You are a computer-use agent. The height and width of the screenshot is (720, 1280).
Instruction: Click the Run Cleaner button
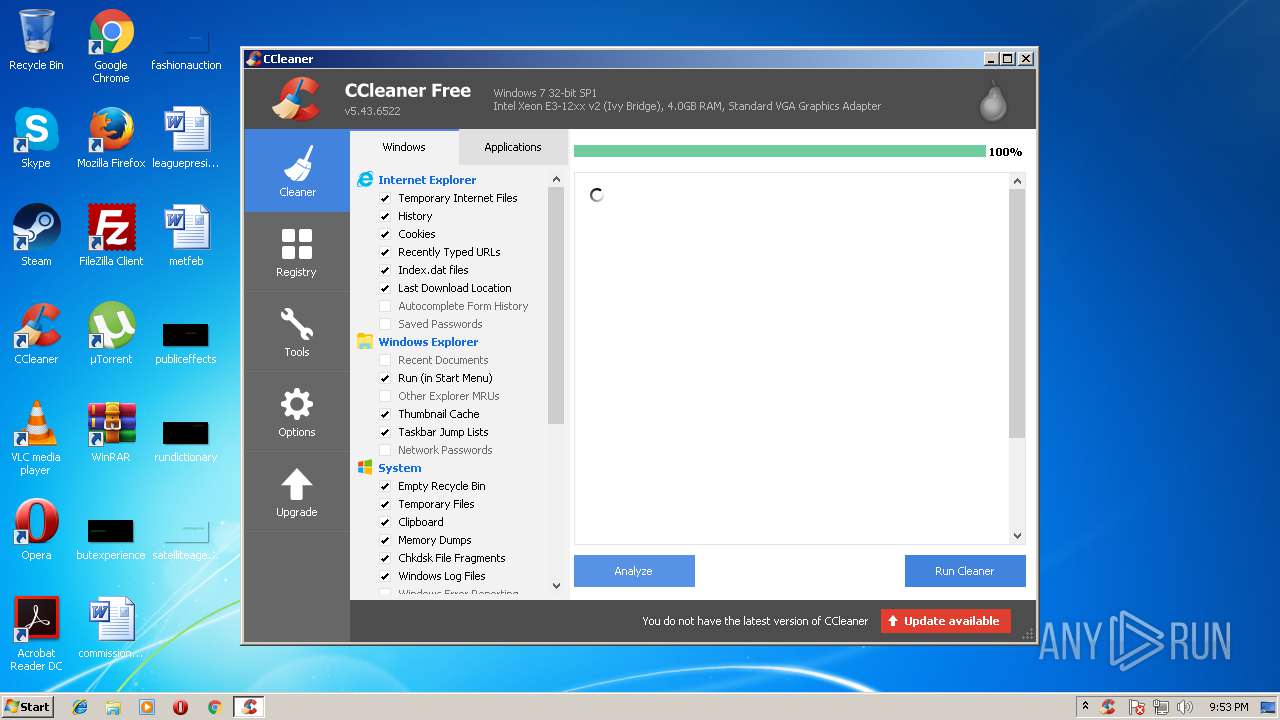click(x=965, y=571)
